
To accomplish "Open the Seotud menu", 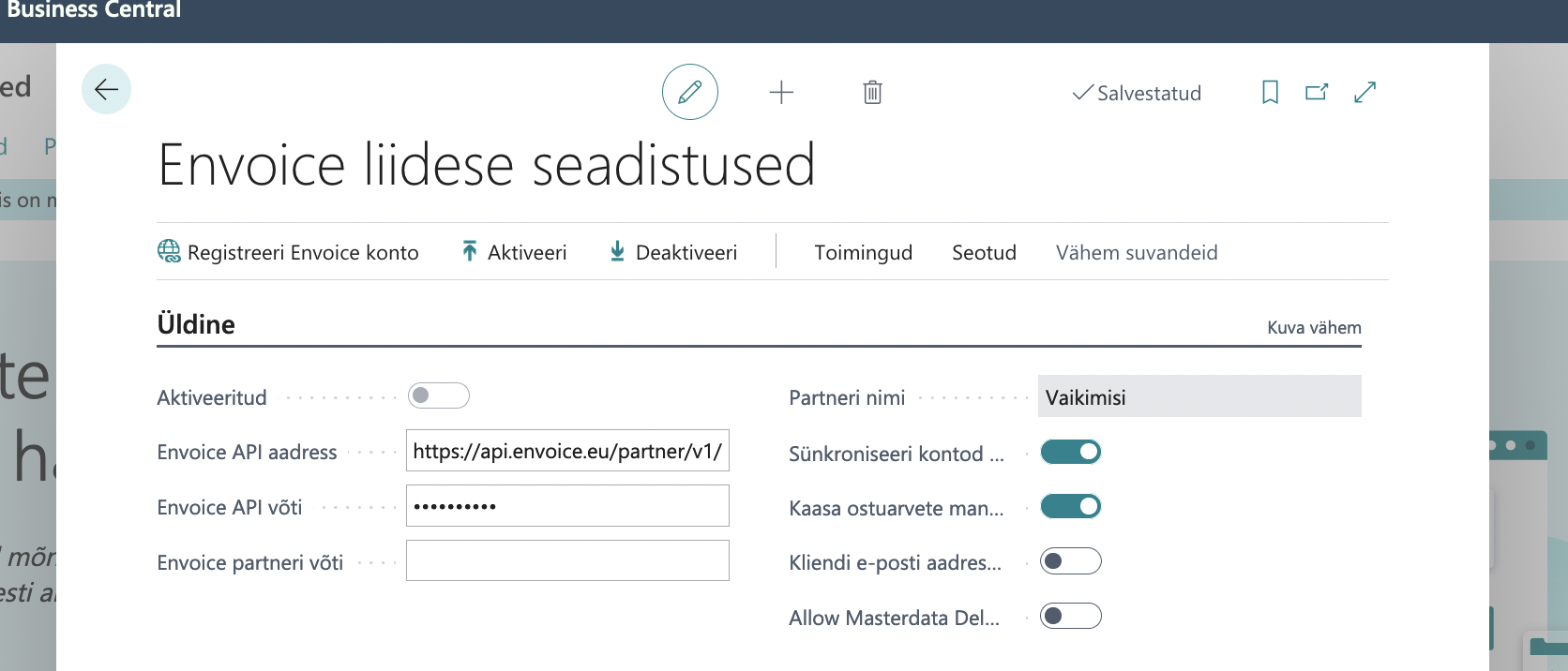I will 984,252.
